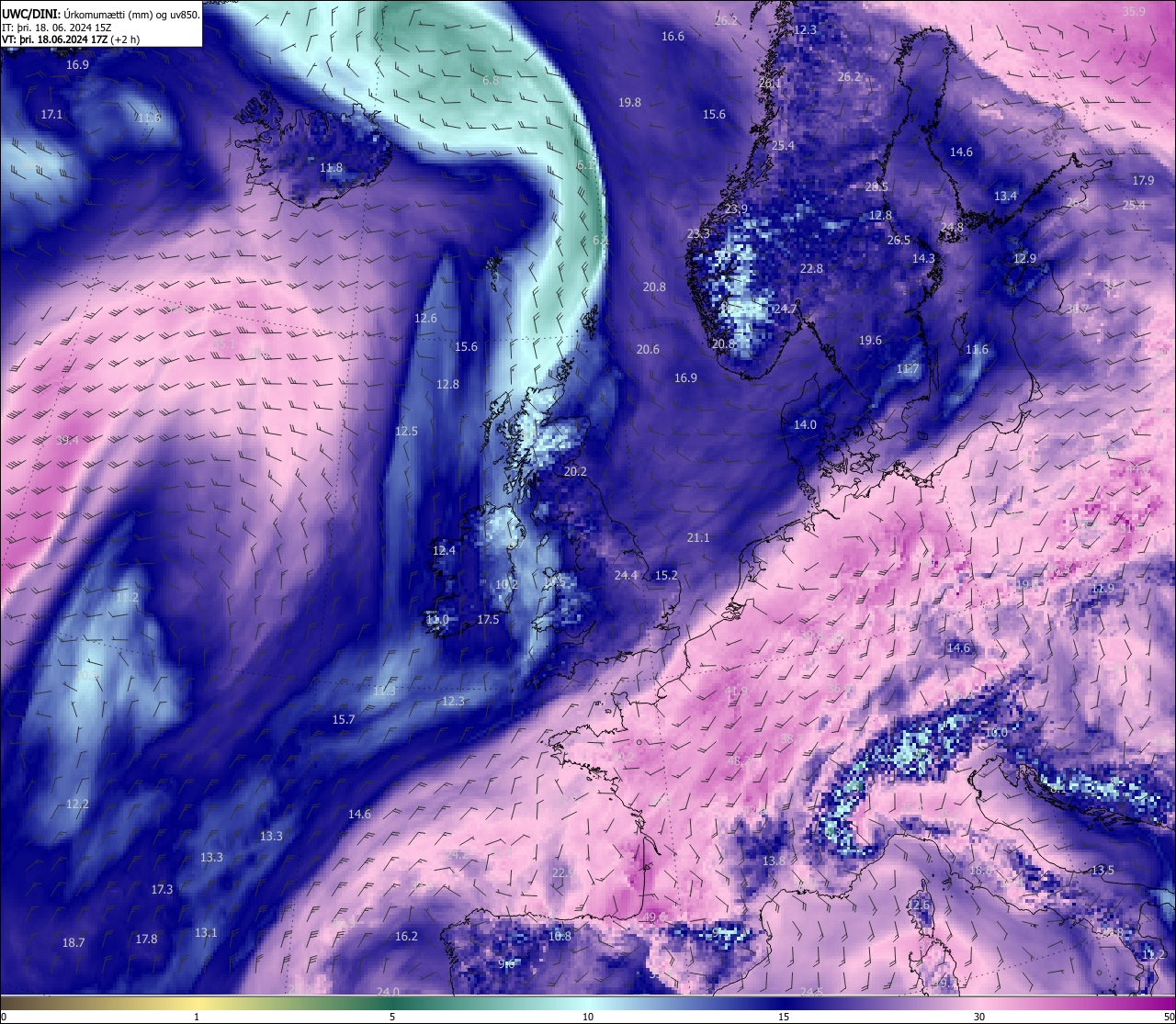The height and width of the screenshot is (1024, 1176).
Task: Click the 17.8 value on the map
Action: [x=146, y=940]
